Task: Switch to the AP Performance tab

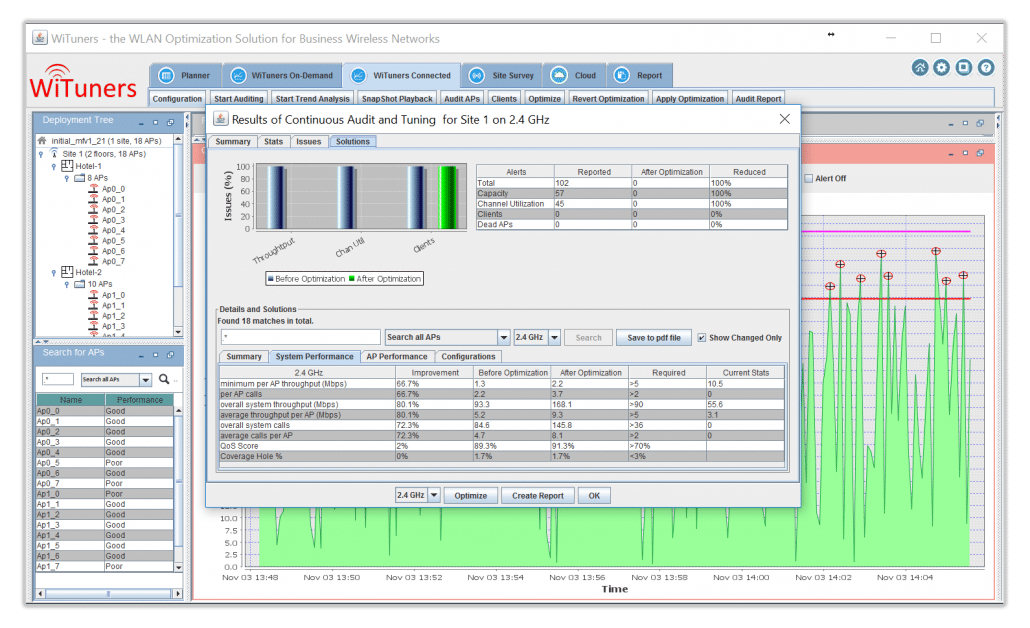Action: 397,356
